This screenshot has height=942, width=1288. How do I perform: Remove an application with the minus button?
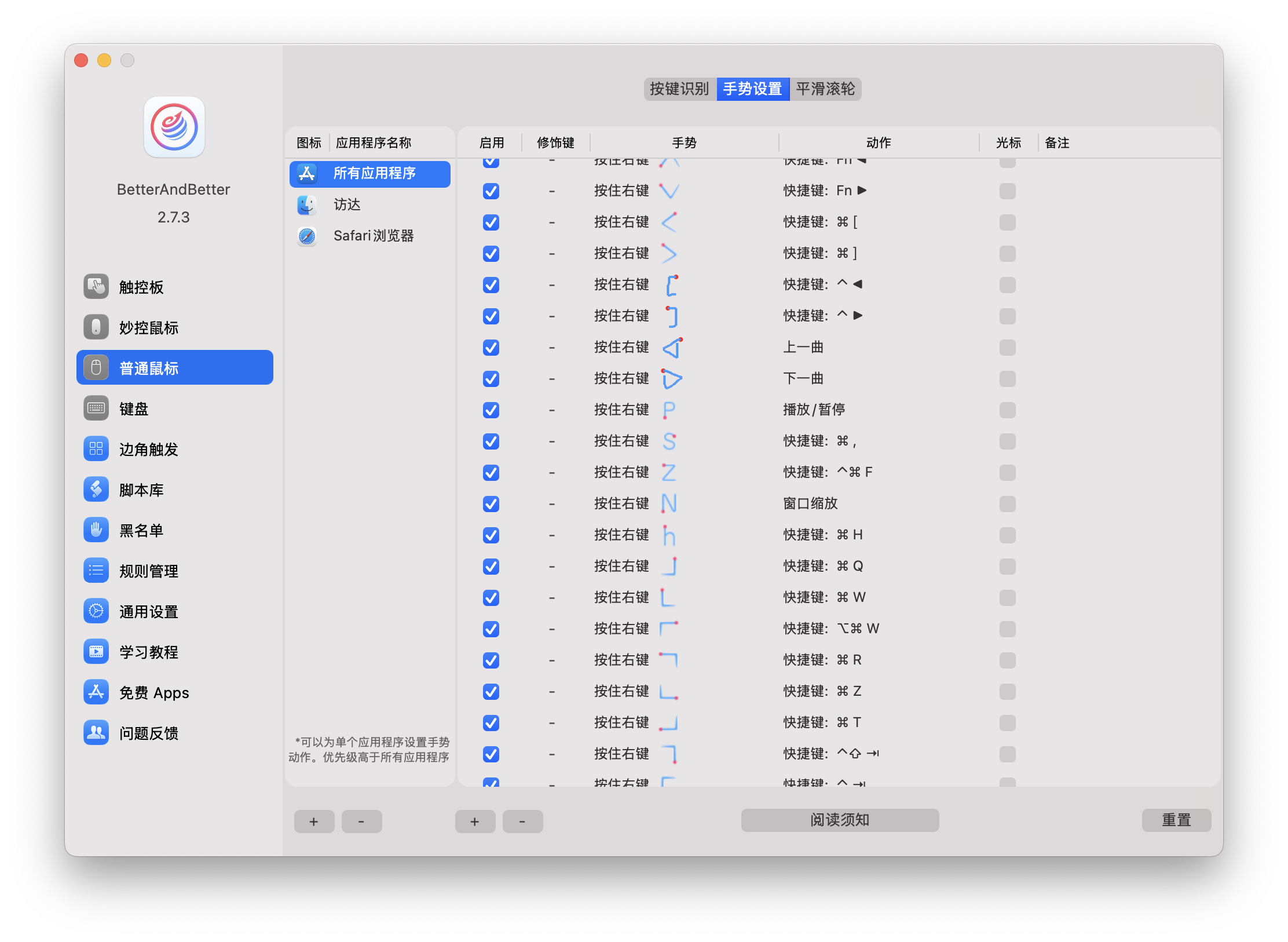tap(361, 821)
